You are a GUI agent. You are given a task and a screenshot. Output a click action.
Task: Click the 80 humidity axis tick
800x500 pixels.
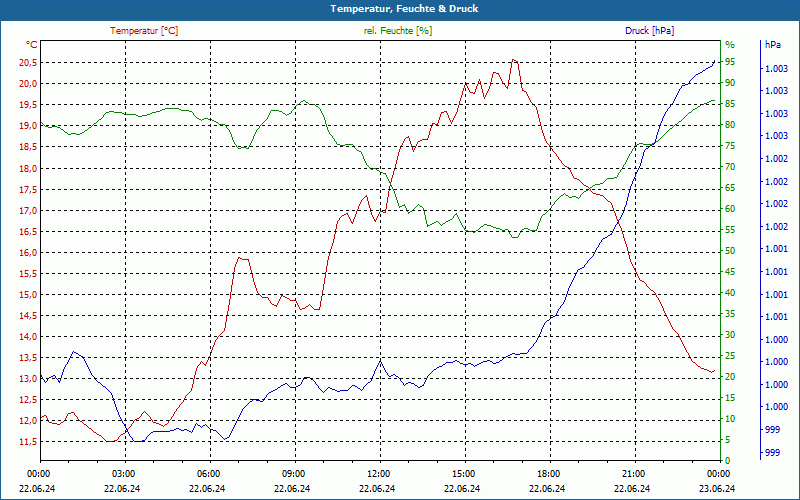[x=730, y=124]
